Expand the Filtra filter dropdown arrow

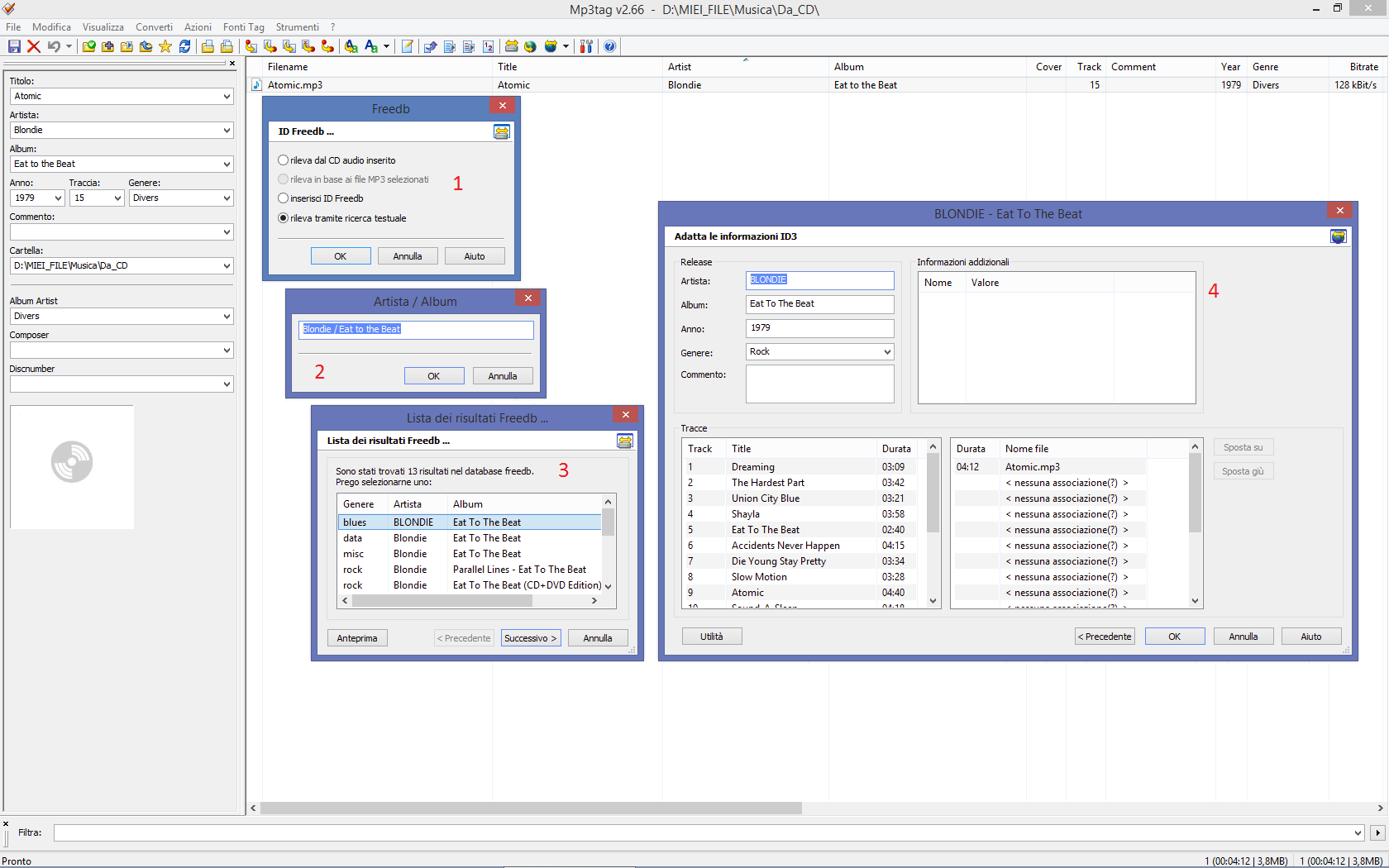click(x=1358, y=833)
